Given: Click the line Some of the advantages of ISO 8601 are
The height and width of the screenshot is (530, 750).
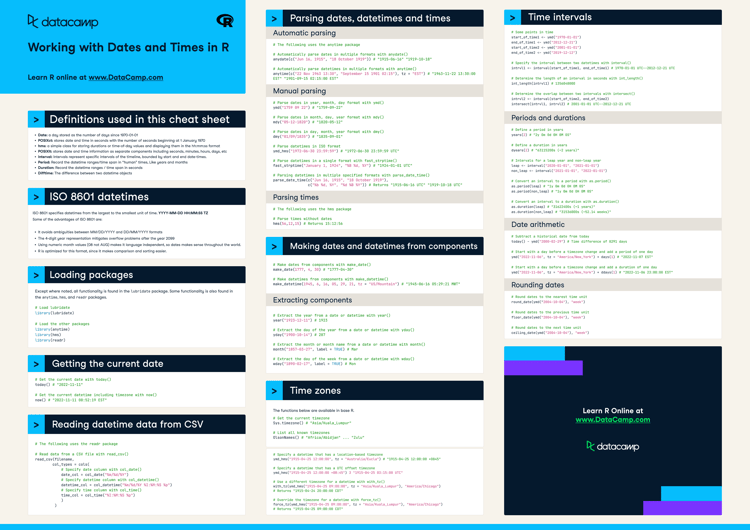Looking at the screenshot, I should 67,220.
